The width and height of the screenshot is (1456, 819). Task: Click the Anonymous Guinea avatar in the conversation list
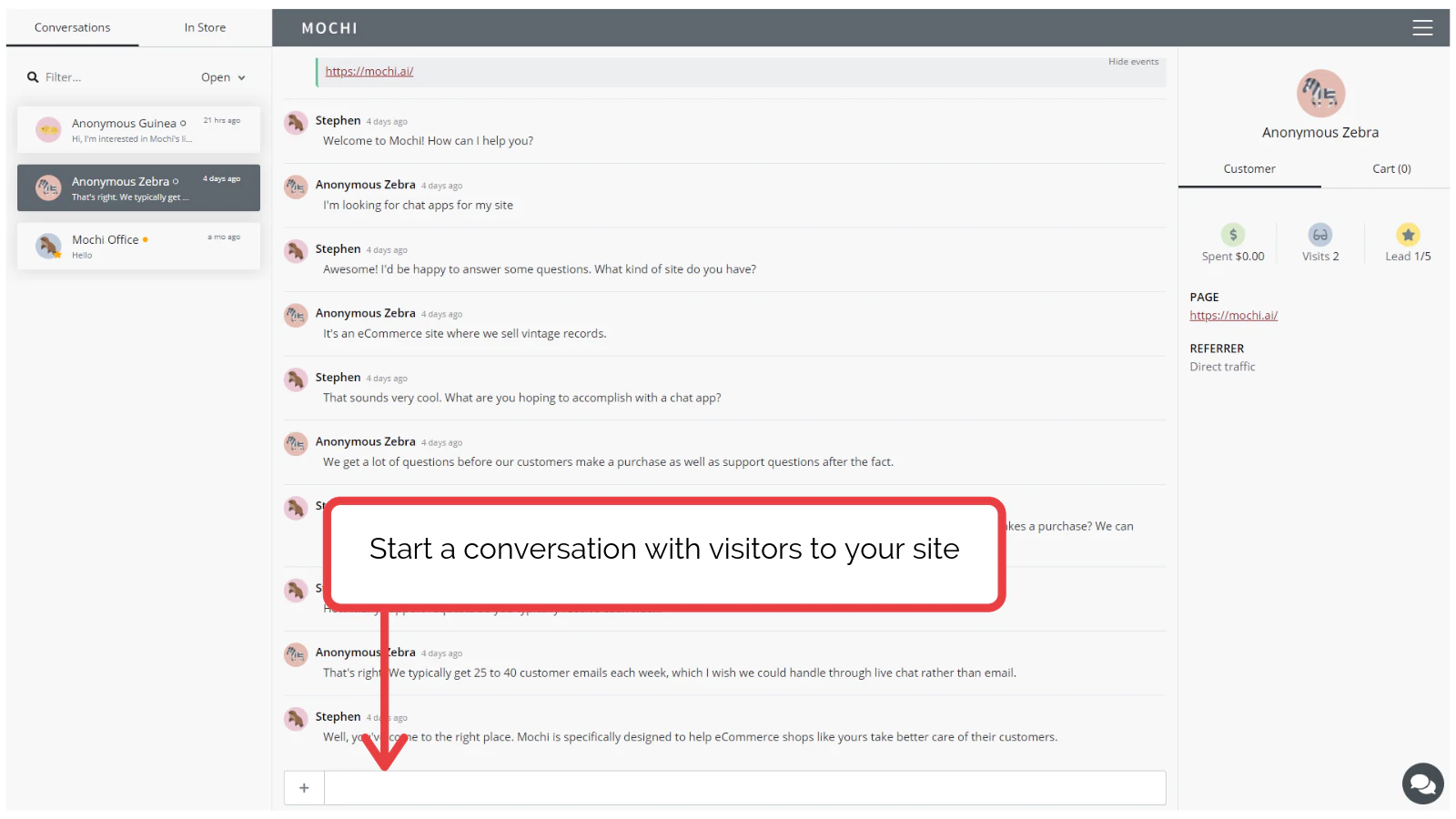pyautogui.click(x=48, y=129)
